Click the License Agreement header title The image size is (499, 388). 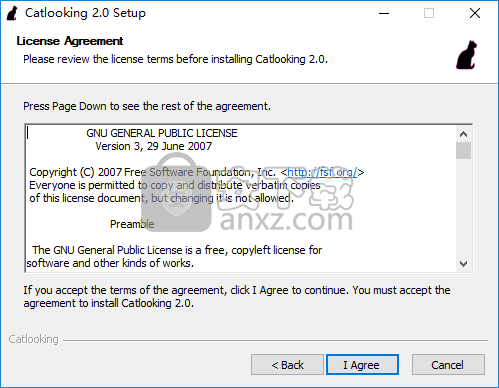[x=70, y=41]
